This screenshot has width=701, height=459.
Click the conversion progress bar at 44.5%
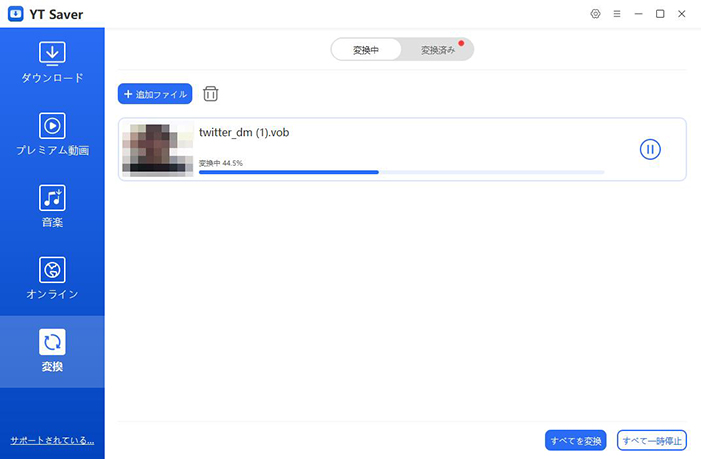[401, 172]
